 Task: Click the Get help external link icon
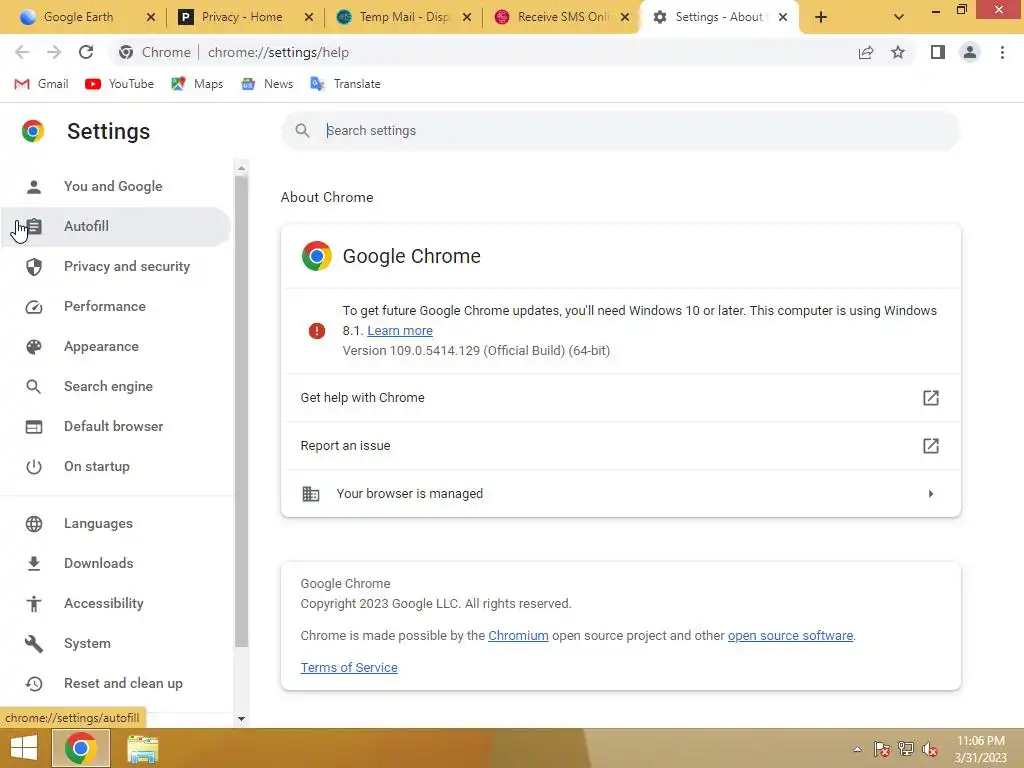click(x=931, y=398)
